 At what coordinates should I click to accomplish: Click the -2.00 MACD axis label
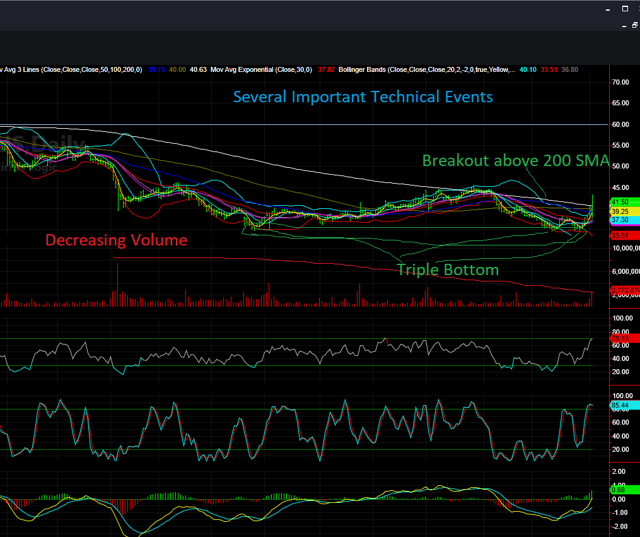(618, 527)
